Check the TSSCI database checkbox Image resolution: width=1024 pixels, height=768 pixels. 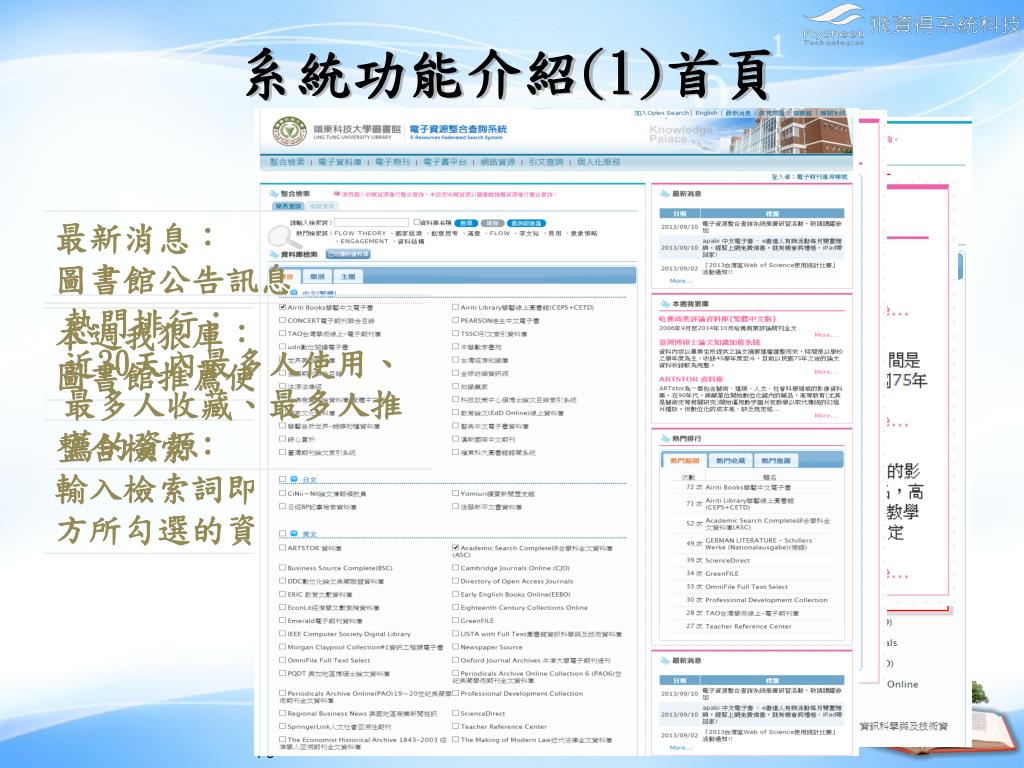[455, 333]
